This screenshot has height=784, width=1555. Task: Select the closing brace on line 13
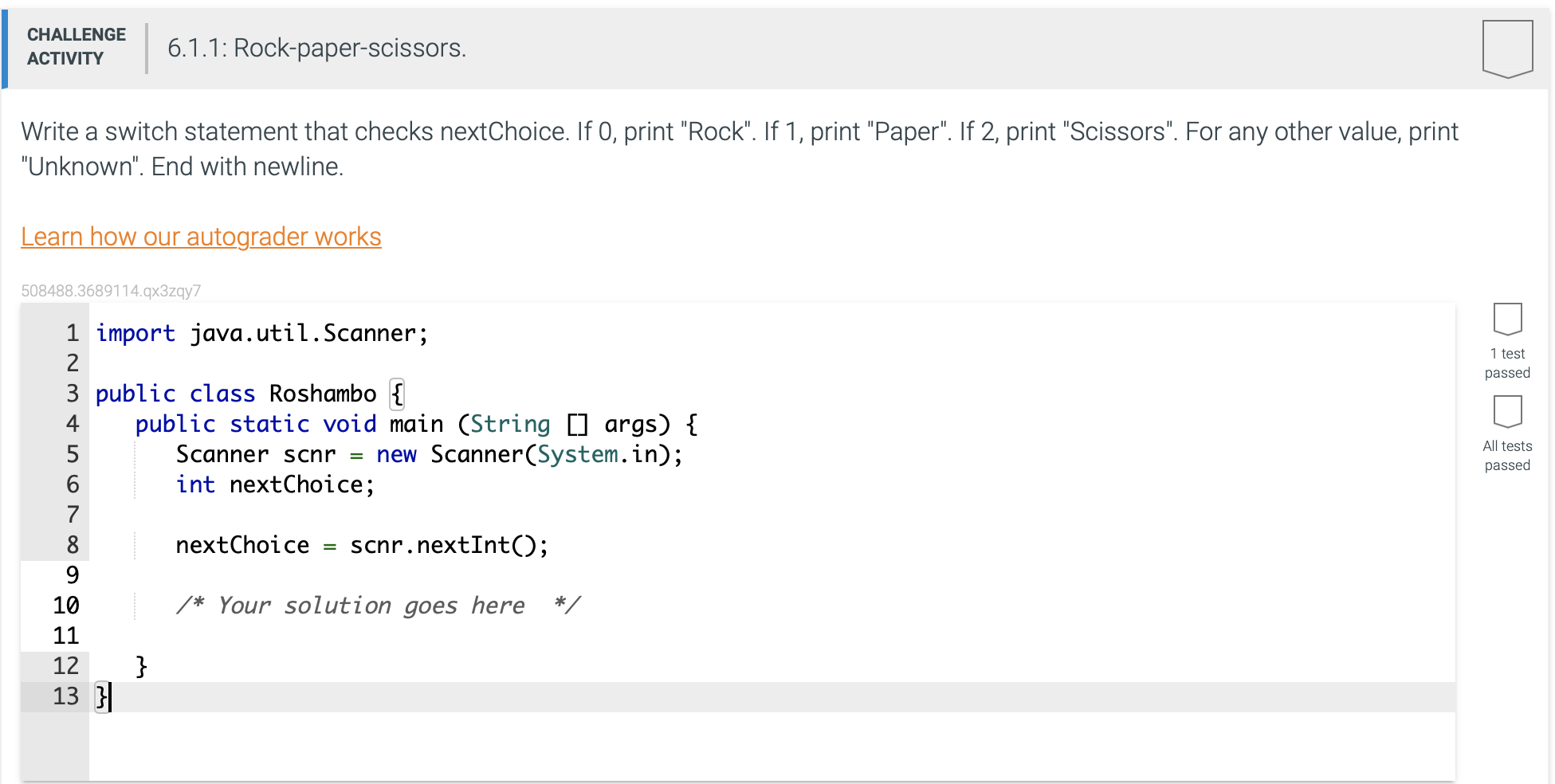tap(100, 696)
